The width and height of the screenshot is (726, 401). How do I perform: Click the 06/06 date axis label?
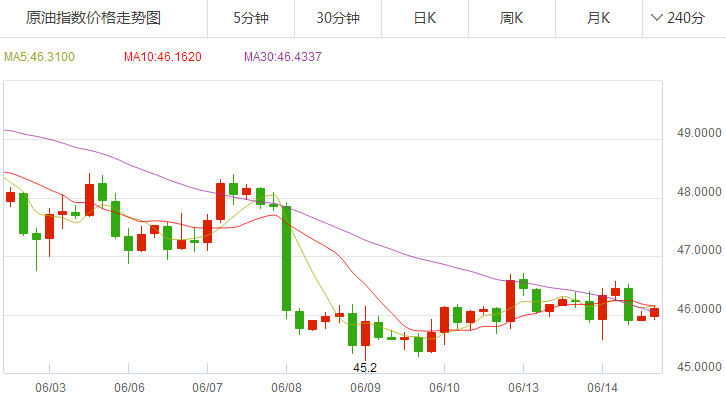pyautogui.click(x=129, y=388)
